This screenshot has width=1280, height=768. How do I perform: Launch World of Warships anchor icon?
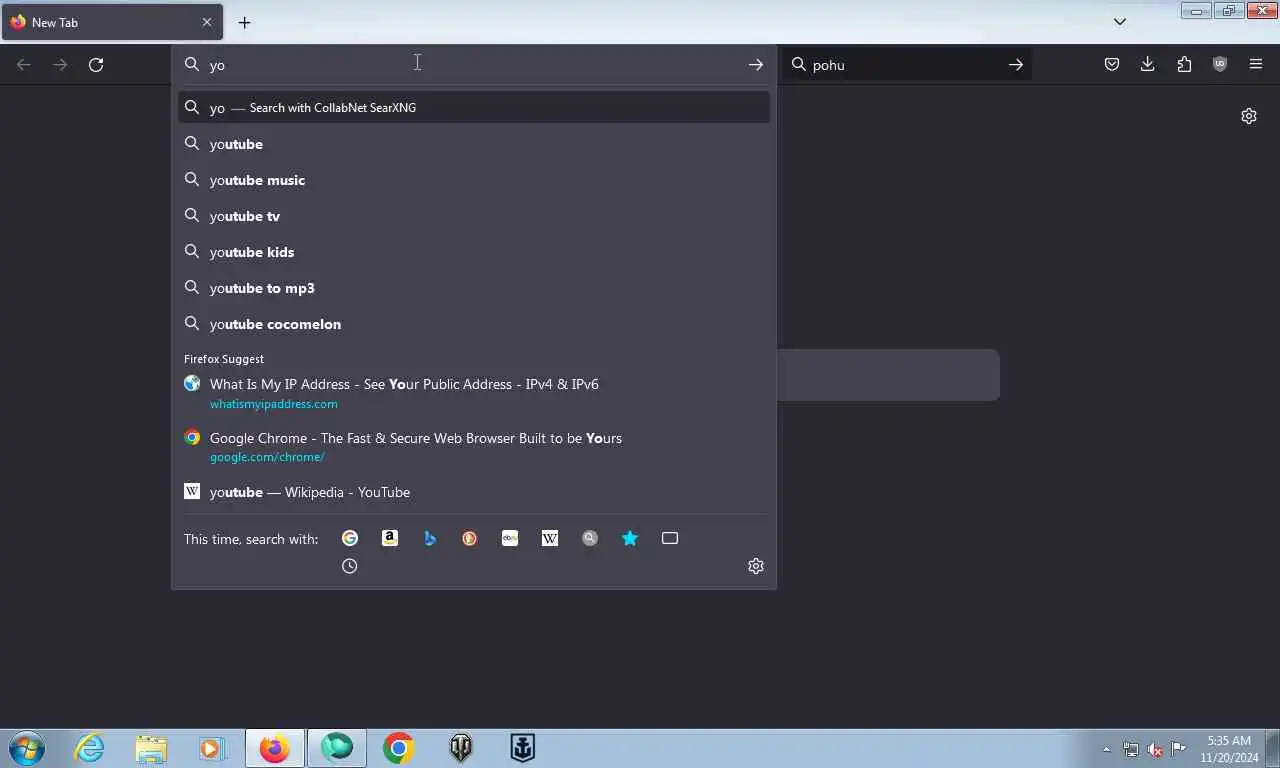point(523,748)
